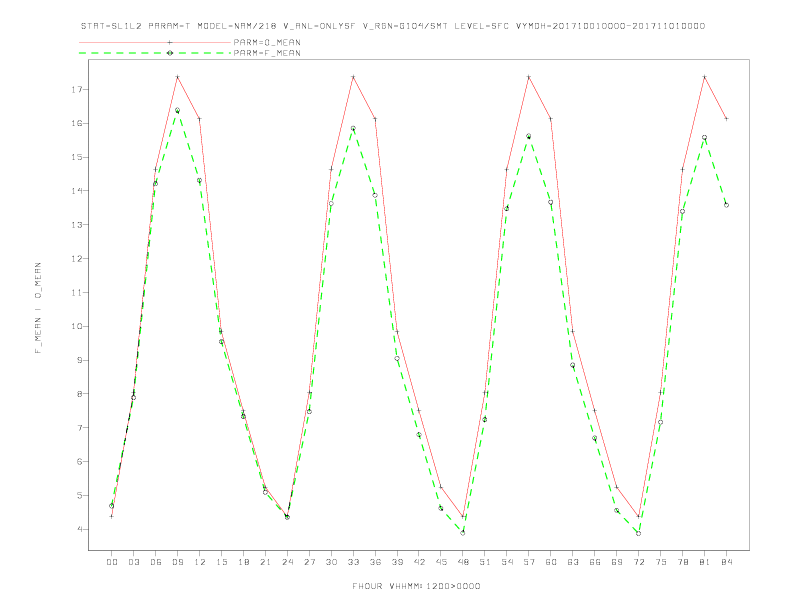The image size is (792, 612).
Task: Click x-axis tick label 03
Action: tap(133, 562)
